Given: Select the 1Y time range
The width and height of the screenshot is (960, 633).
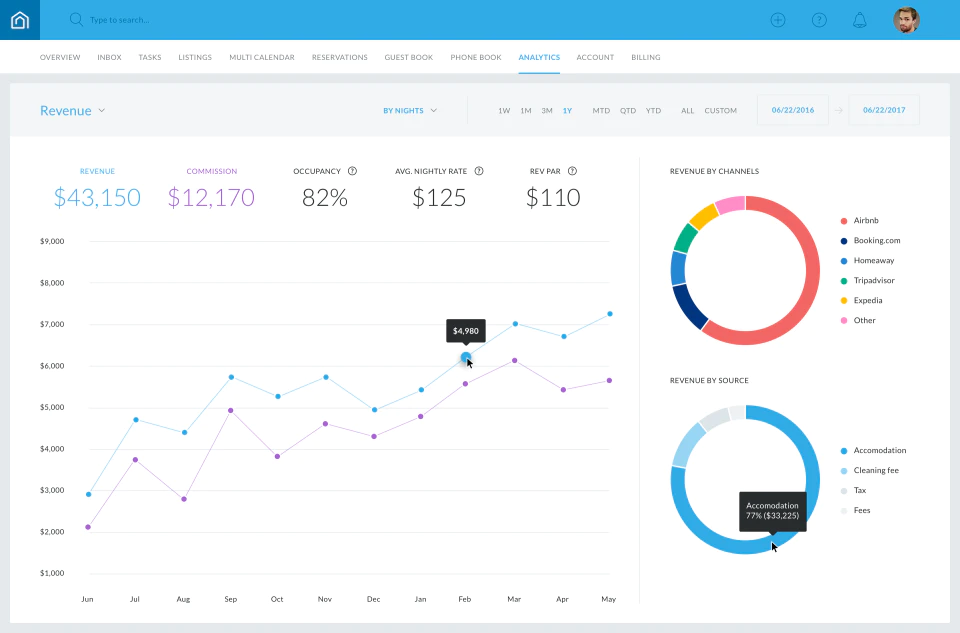Looking at the screenshot, I should coord(568,111).
